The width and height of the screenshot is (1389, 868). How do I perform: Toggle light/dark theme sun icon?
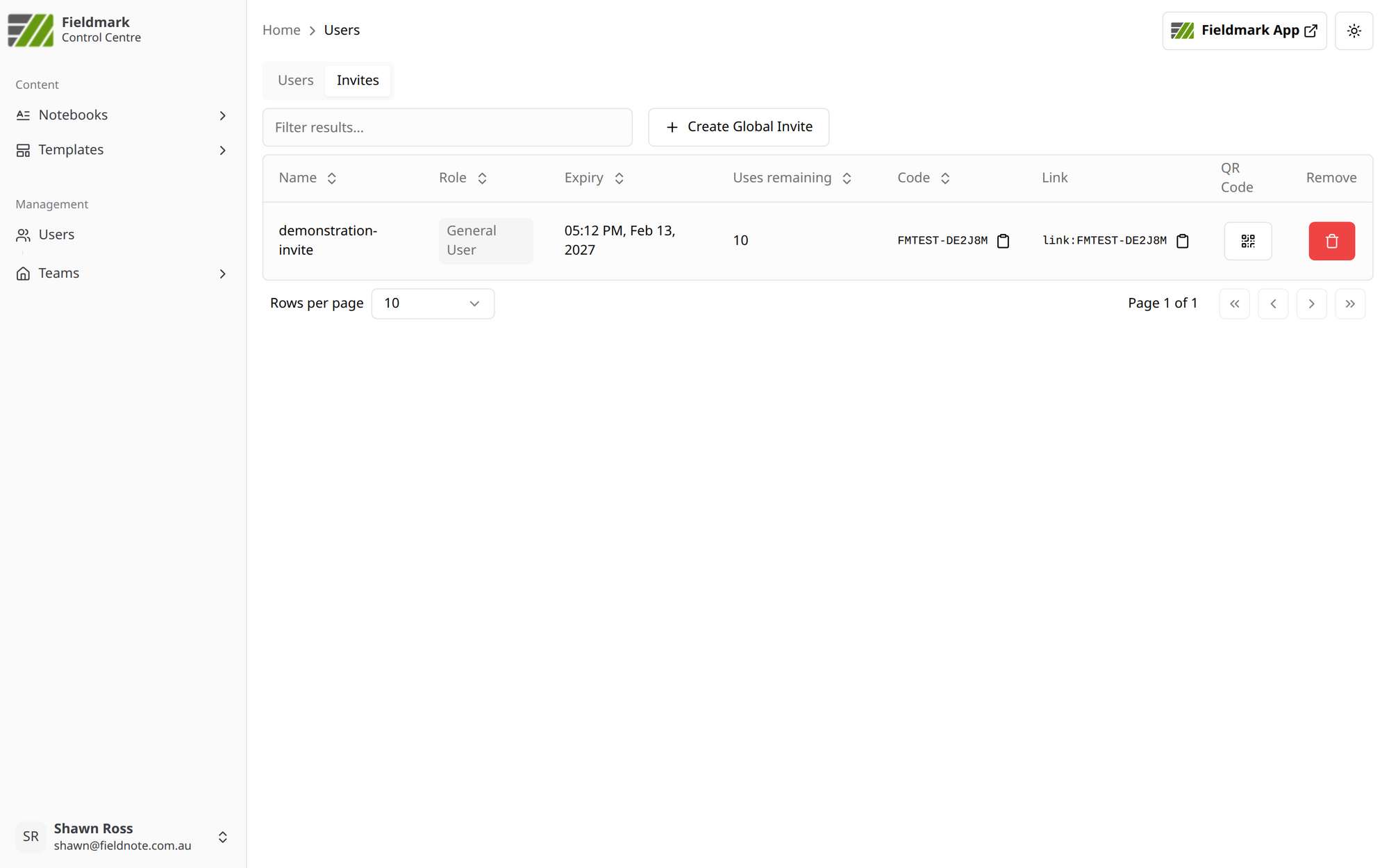(x=1354, y=31)
